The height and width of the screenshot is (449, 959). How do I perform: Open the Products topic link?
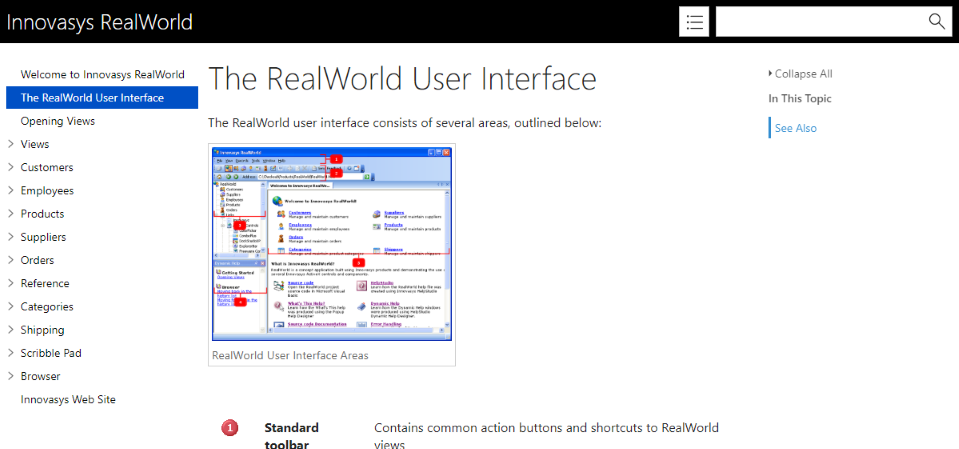42,214
